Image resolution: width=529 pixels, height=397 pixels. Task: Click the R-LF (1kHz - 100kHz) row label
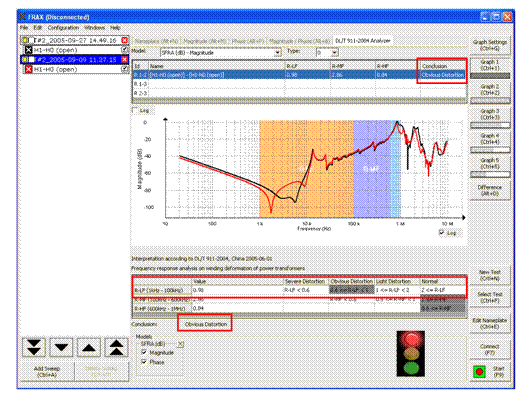click(x=162, y=290)
